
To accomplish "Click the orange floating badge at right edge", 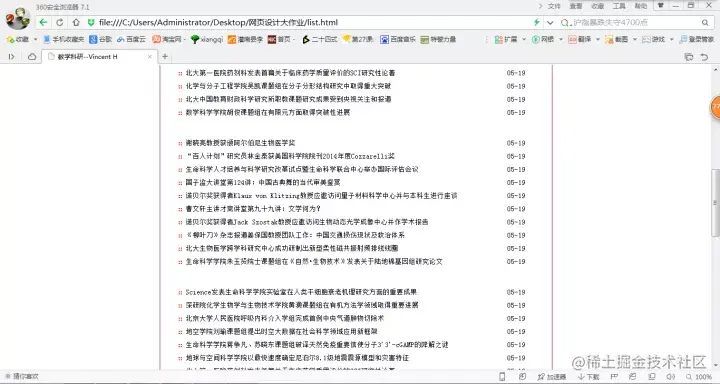I will pyautogui.click(x=715, y=107).
